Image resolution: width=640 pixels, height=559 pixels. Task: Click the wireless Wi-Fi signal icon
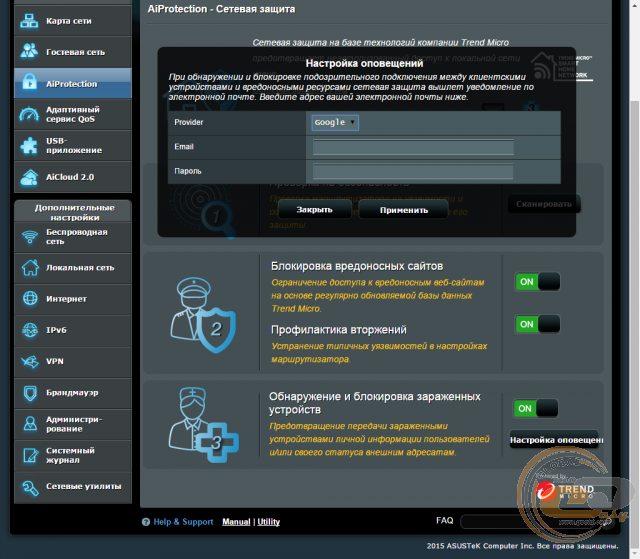[x=30, y=237]
